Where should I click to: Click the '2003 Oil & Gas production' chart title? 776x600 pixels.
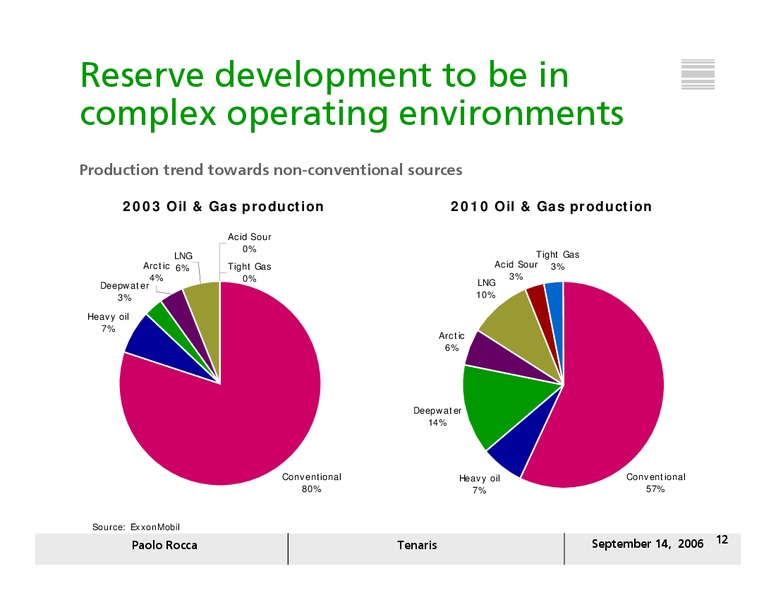click(223, 206)
